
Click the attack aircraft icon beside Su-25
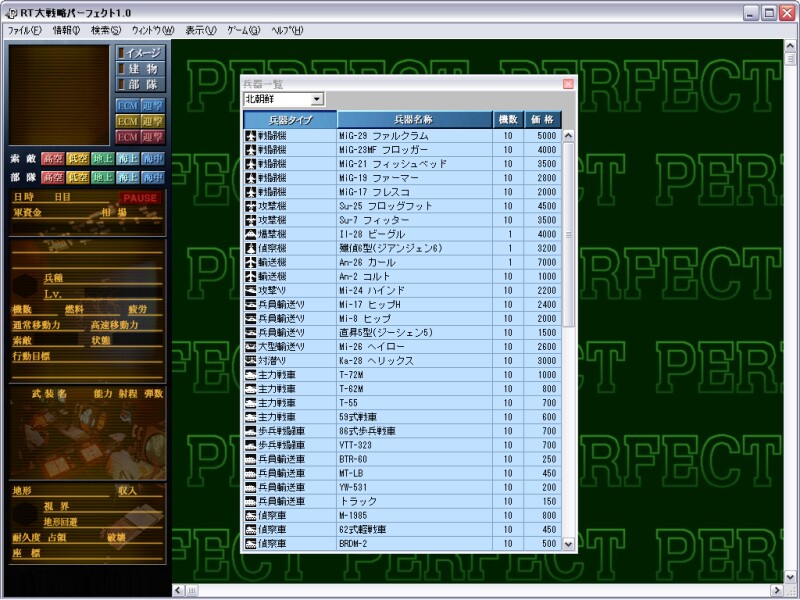251,205
